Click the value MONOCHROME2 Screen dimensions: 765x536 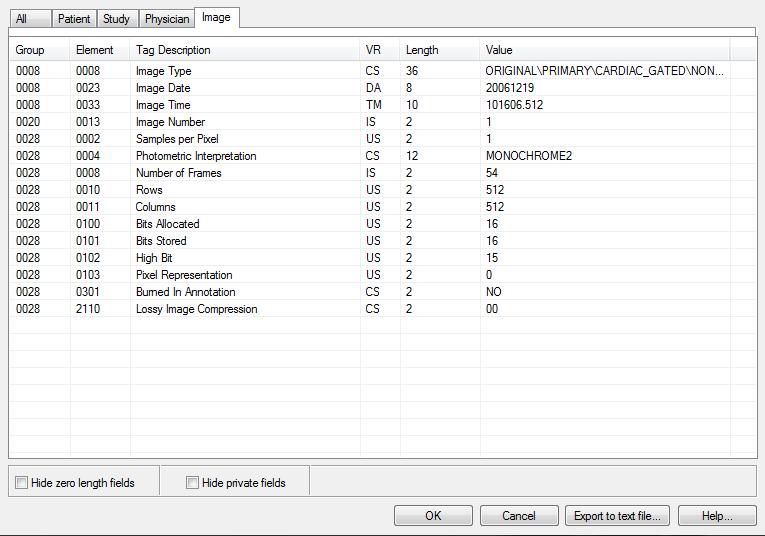[x=529, y=156]
